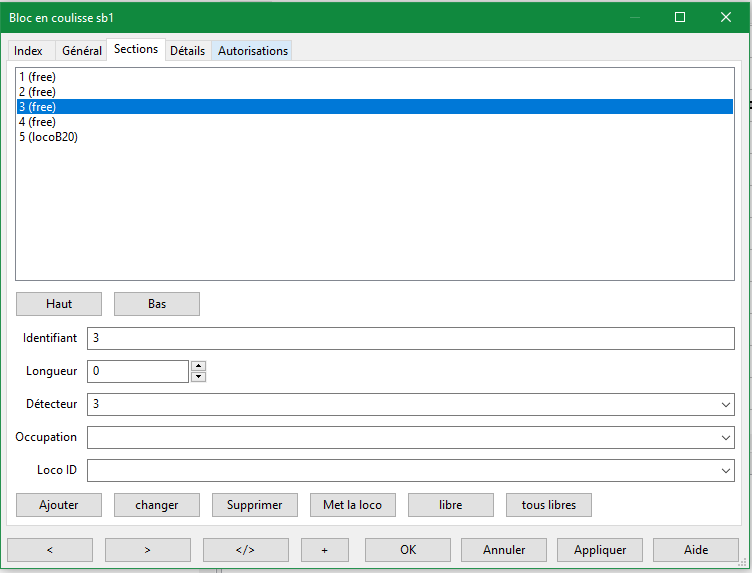752x573 pixels.
Task: Click the Supprimer button
Action: [255, 505]
